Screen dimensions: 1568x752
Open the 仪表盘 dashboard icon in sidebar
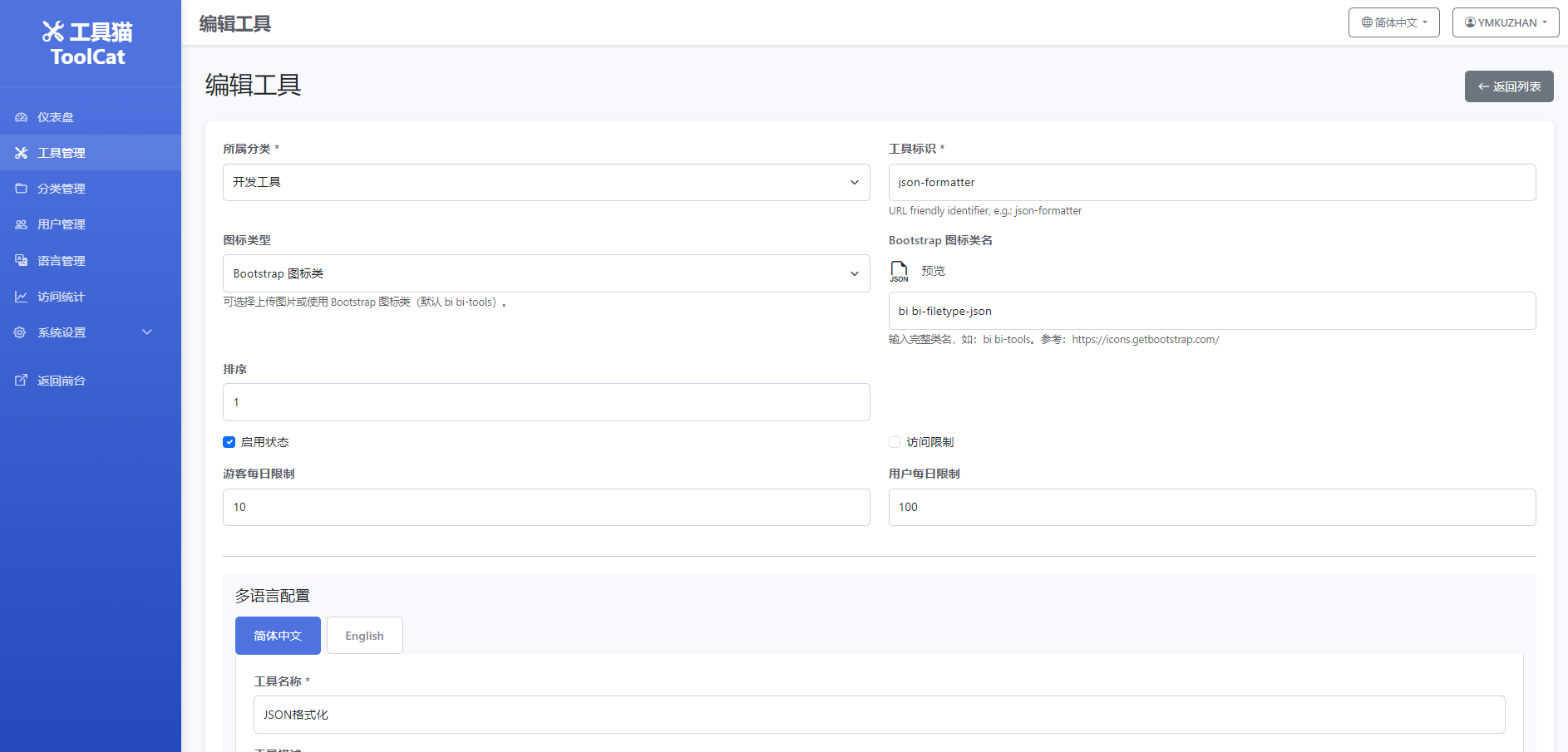point(20,116)
